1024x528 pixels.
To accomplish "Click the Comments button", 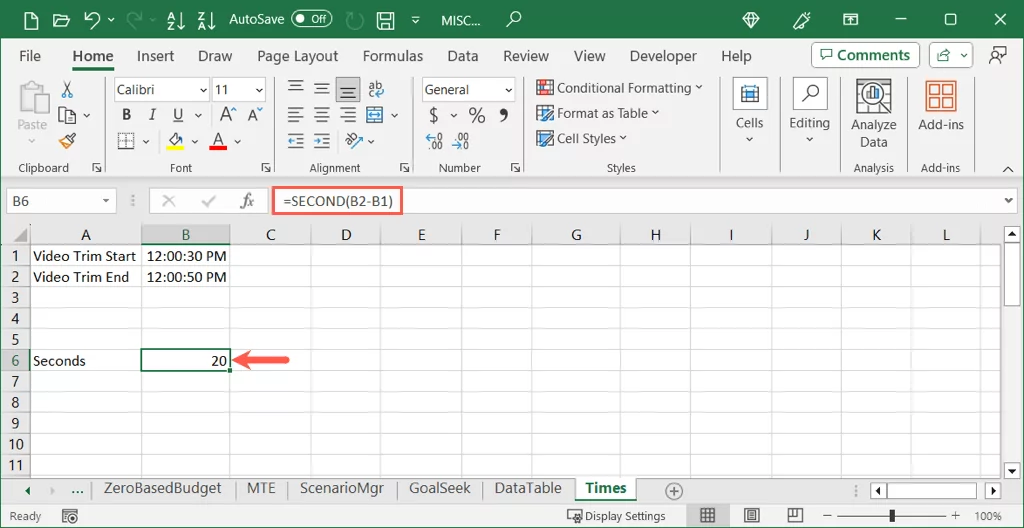I will pyautogui.click(x=865, y=55).
